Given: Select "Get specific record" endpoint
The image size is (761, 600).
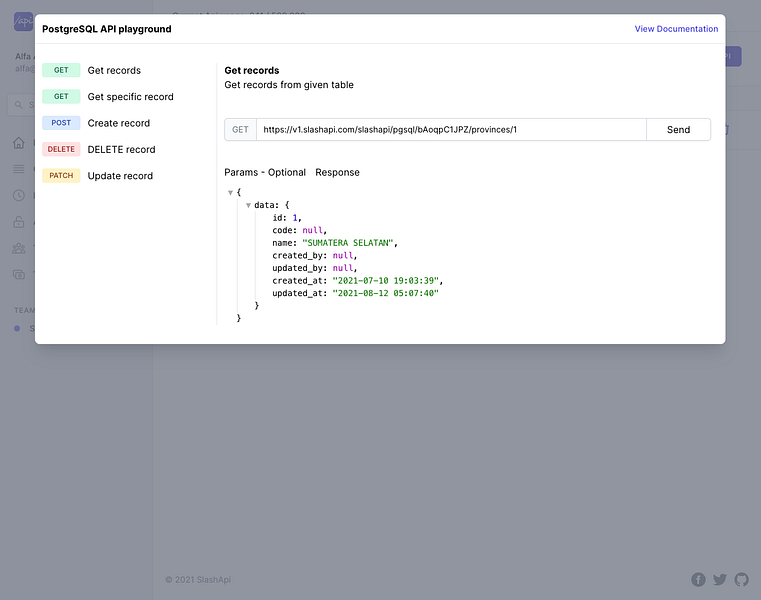Looking at the screenshot, I should 130,97.
